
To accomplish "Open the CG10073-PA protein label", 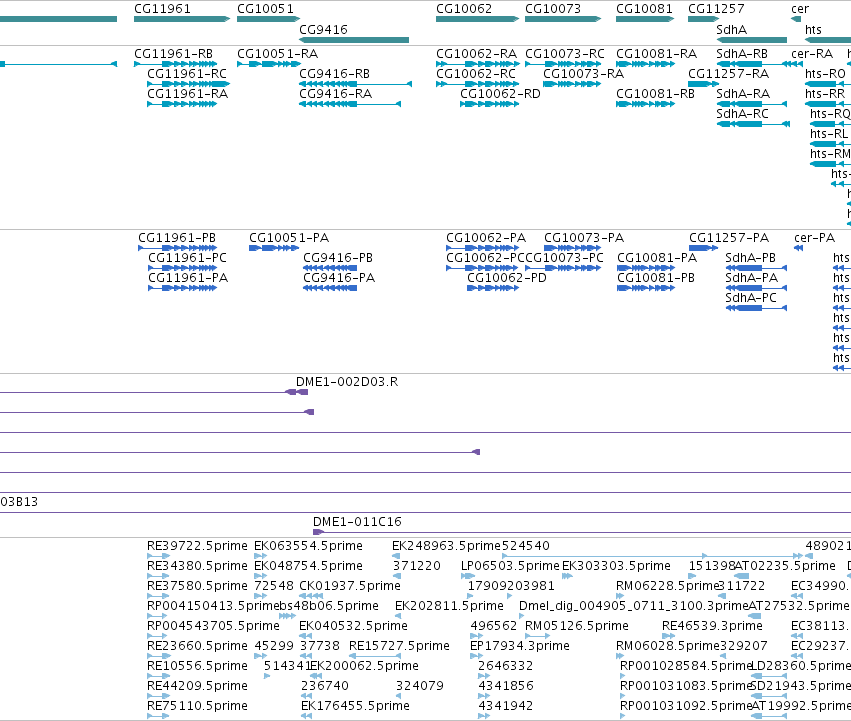I will (584, 238).
